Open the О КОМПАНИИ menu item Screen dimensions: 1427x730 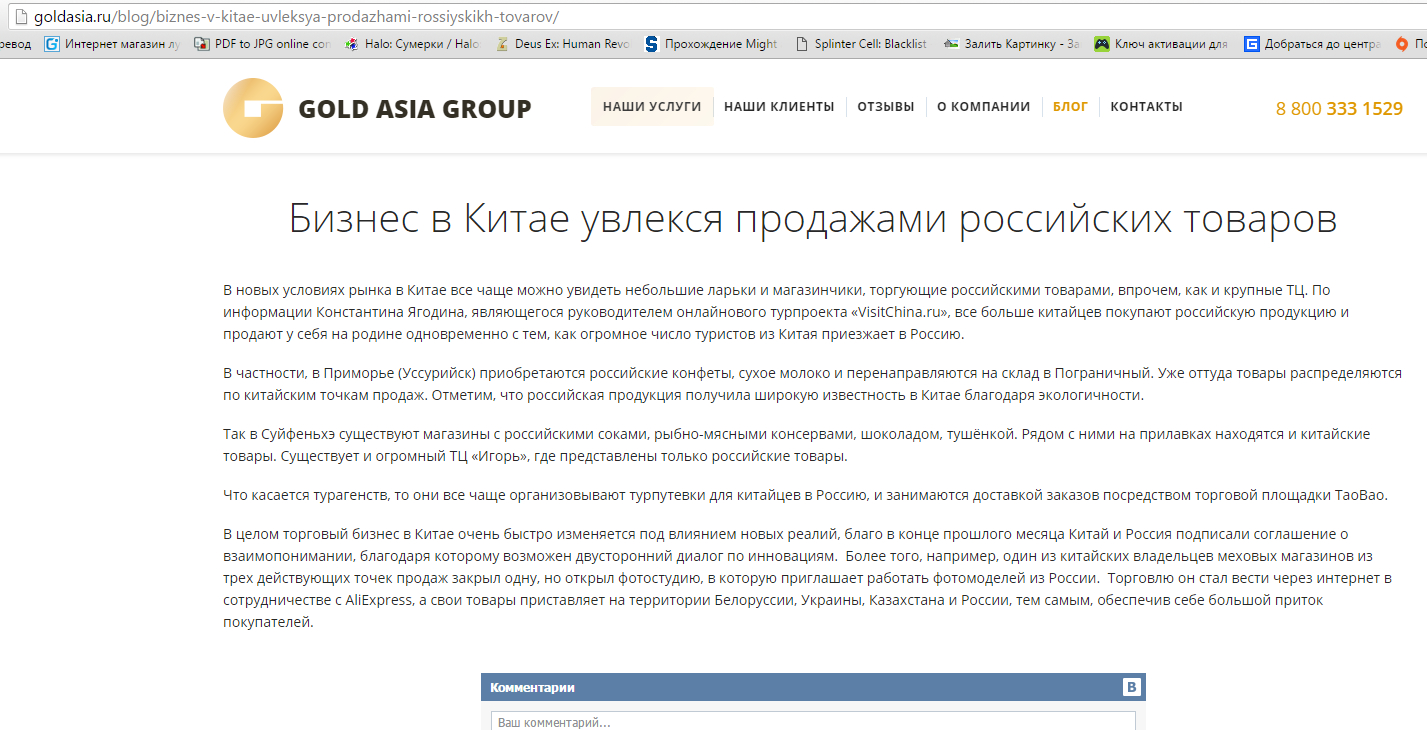point(984,107)
